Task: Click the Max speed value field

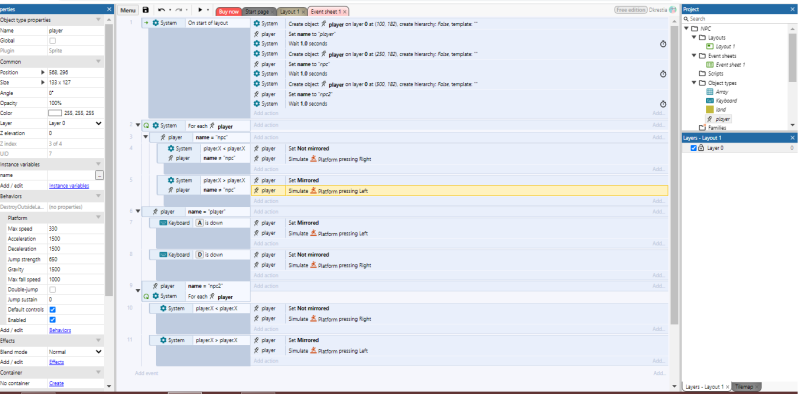Action: (x=76, y=229)
